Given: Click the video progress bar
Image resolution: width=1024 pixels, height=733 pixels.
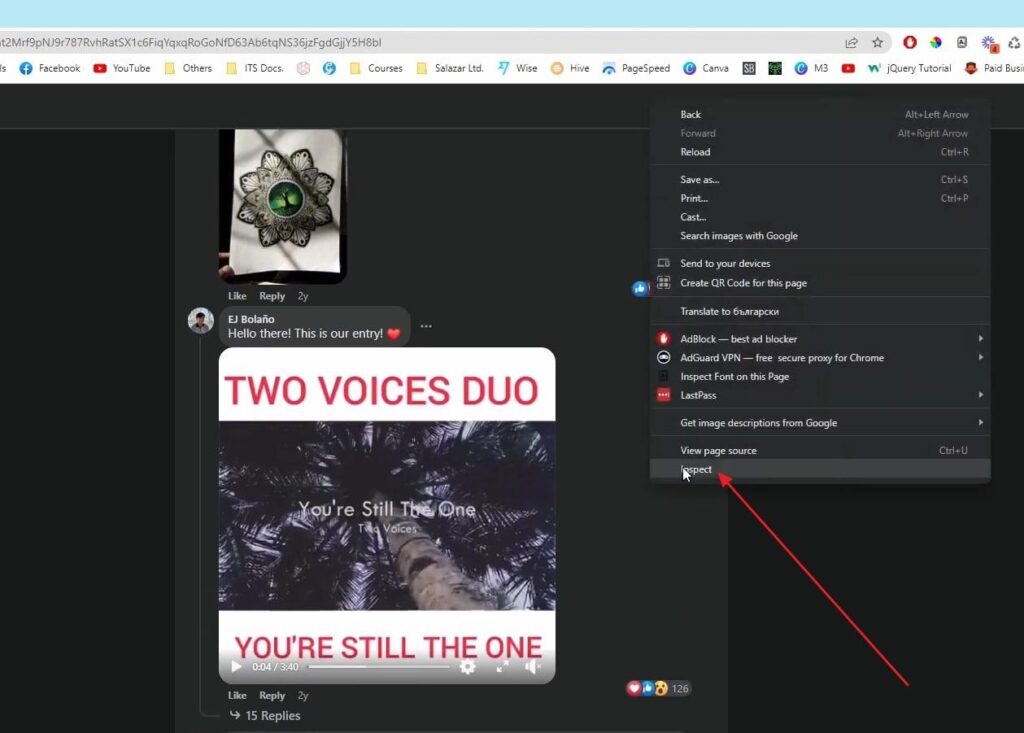Looking at the screenshot, I should (x=379, y=667).
